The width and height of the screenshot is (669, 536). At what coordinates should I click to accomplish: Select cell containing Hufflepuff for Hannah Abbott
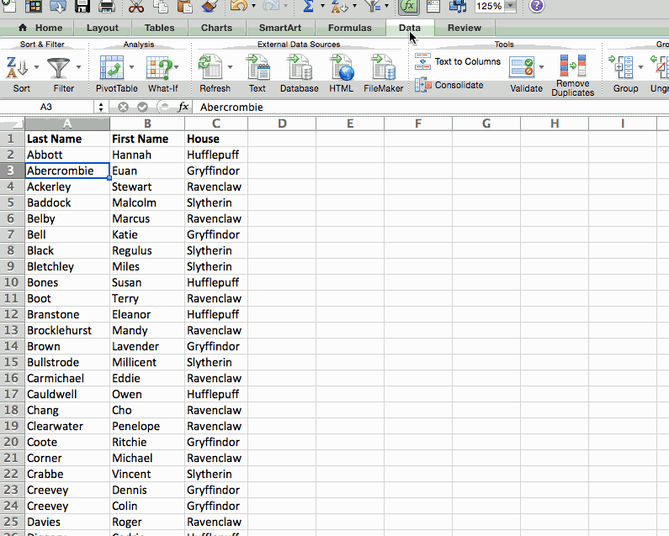215,155
